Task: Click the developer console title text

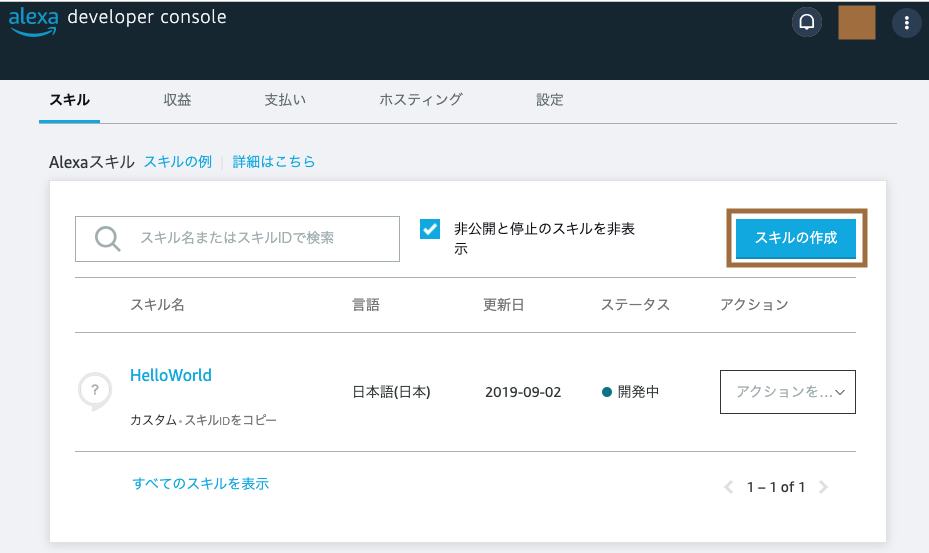Action: pyautogui.click(x=147, y=17)
